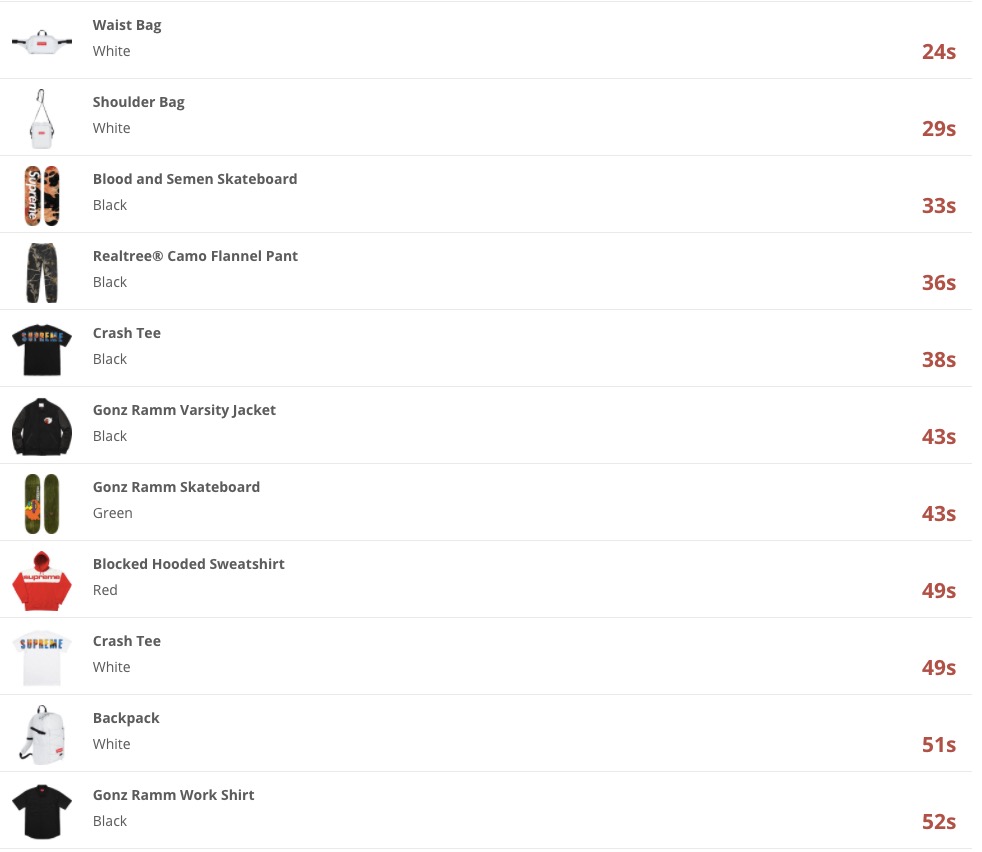Viewport: 982px width, 852px height.
Task: Open the red Blocked Hooded Sweatshirt image
Action: [42, 581]
